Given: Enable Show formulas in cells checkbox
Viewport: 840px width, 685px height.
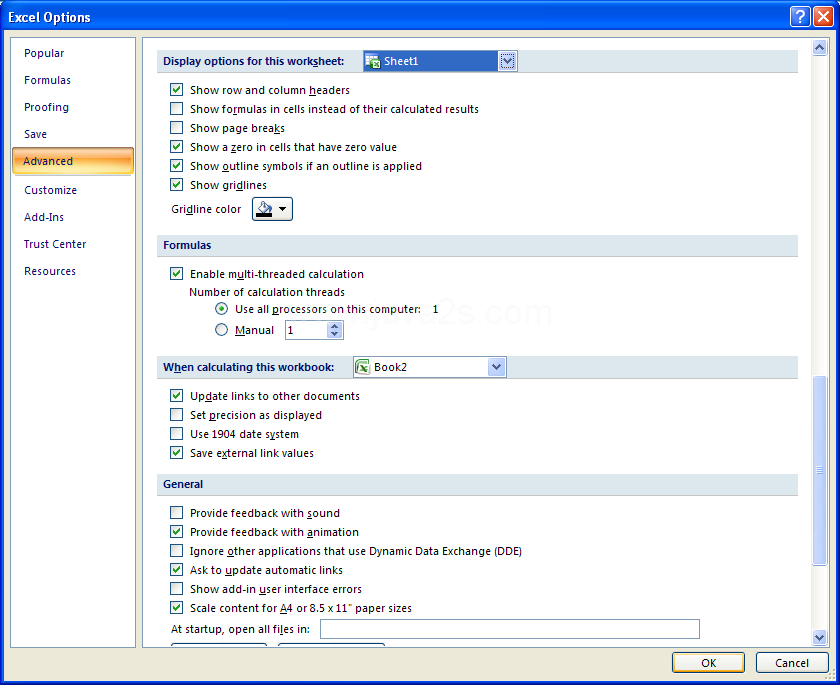Looking at the screenshot, I should pyautogui.click(x=176, y=109).
